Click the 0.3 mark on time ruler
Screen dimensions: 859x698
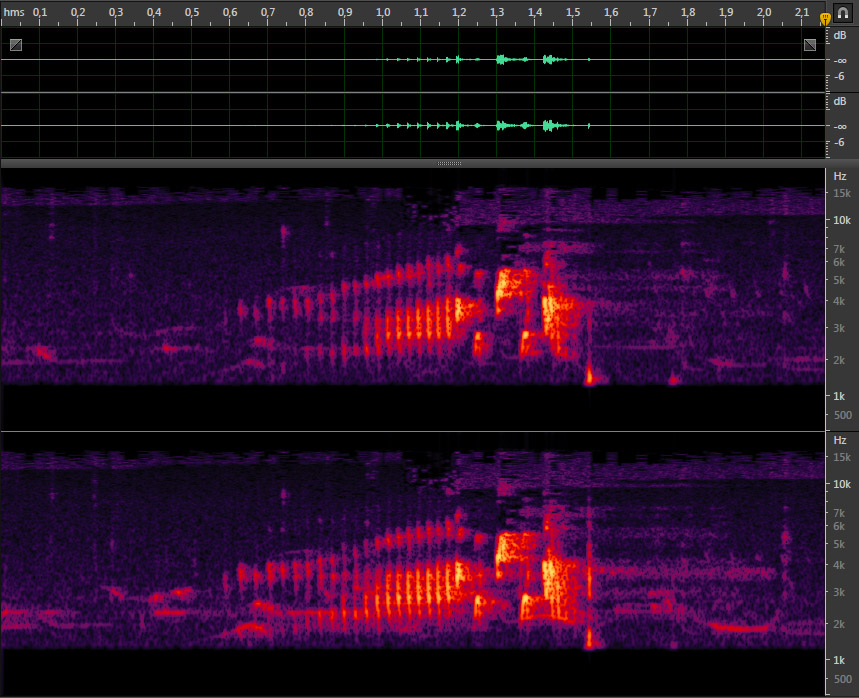coord(116,12)
